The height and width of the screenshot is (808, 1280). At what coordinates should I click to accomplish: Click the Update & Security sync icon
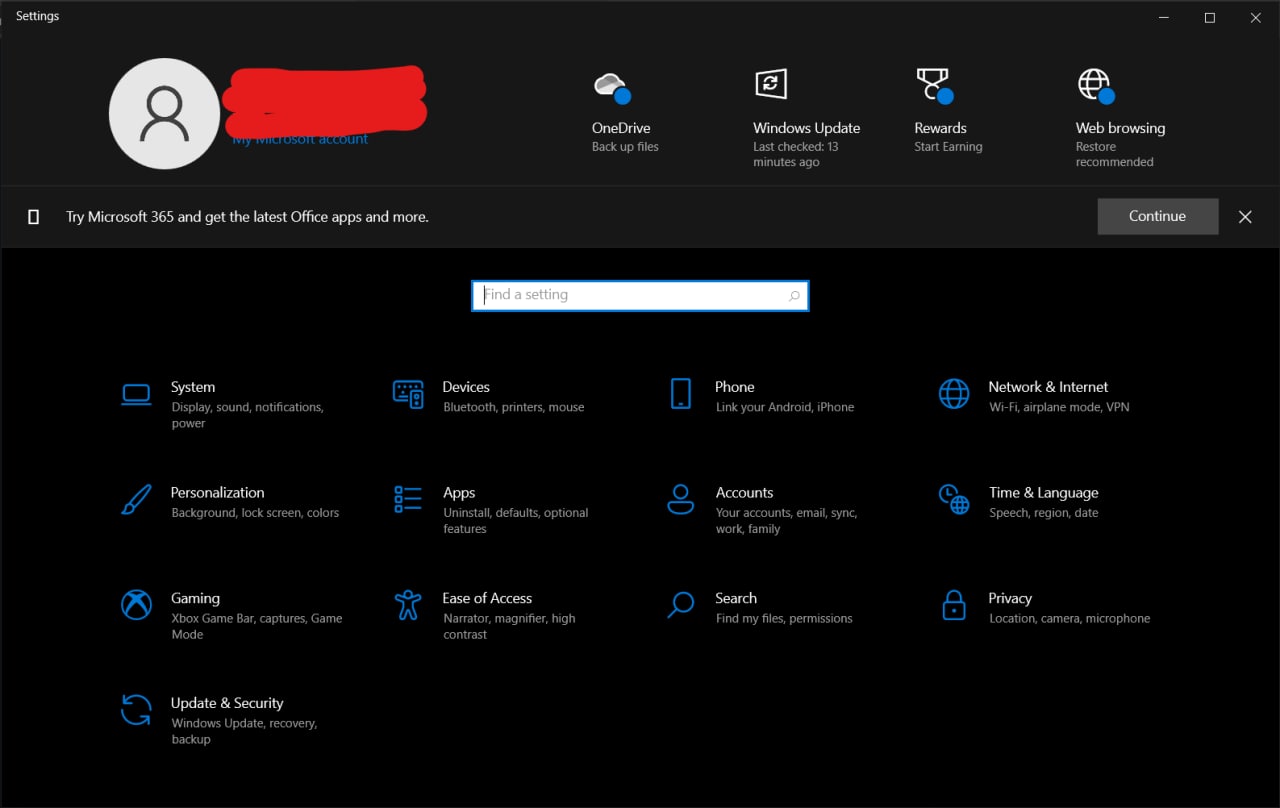(136, 710)
